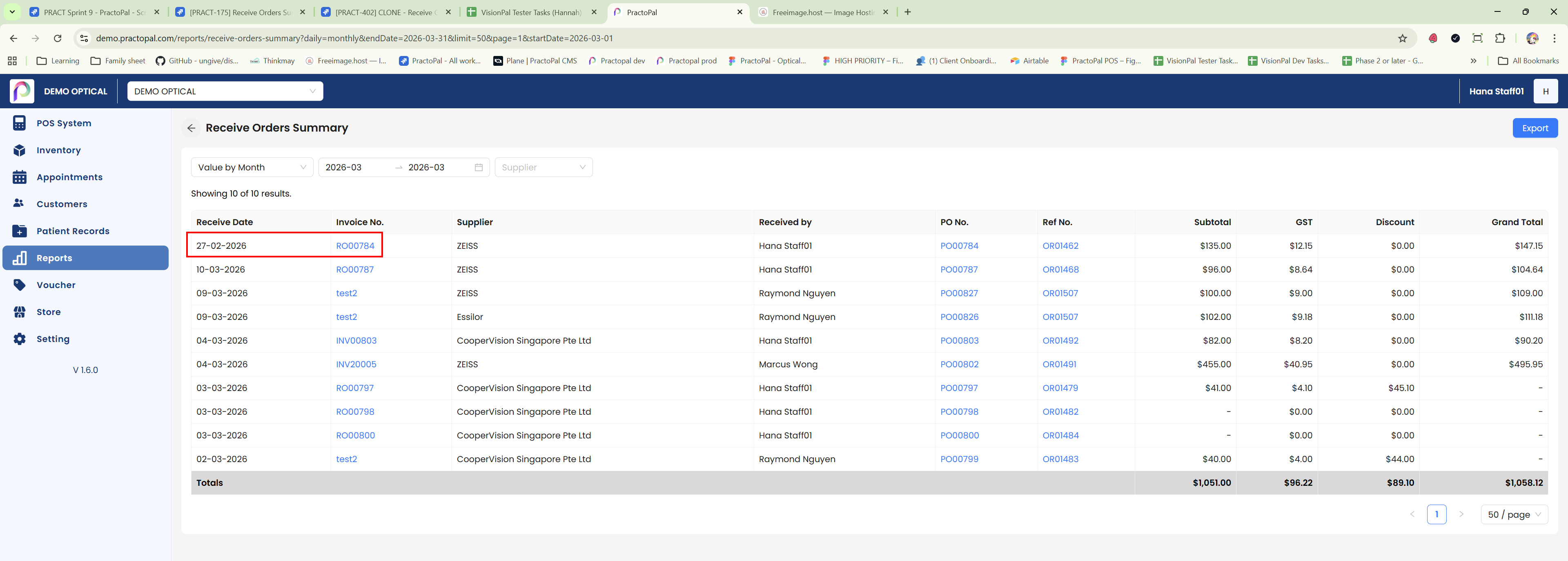Switch to VisionPal Tester Tasks browser tab
The image size is (1568, 561).
(x=531, y=12)
